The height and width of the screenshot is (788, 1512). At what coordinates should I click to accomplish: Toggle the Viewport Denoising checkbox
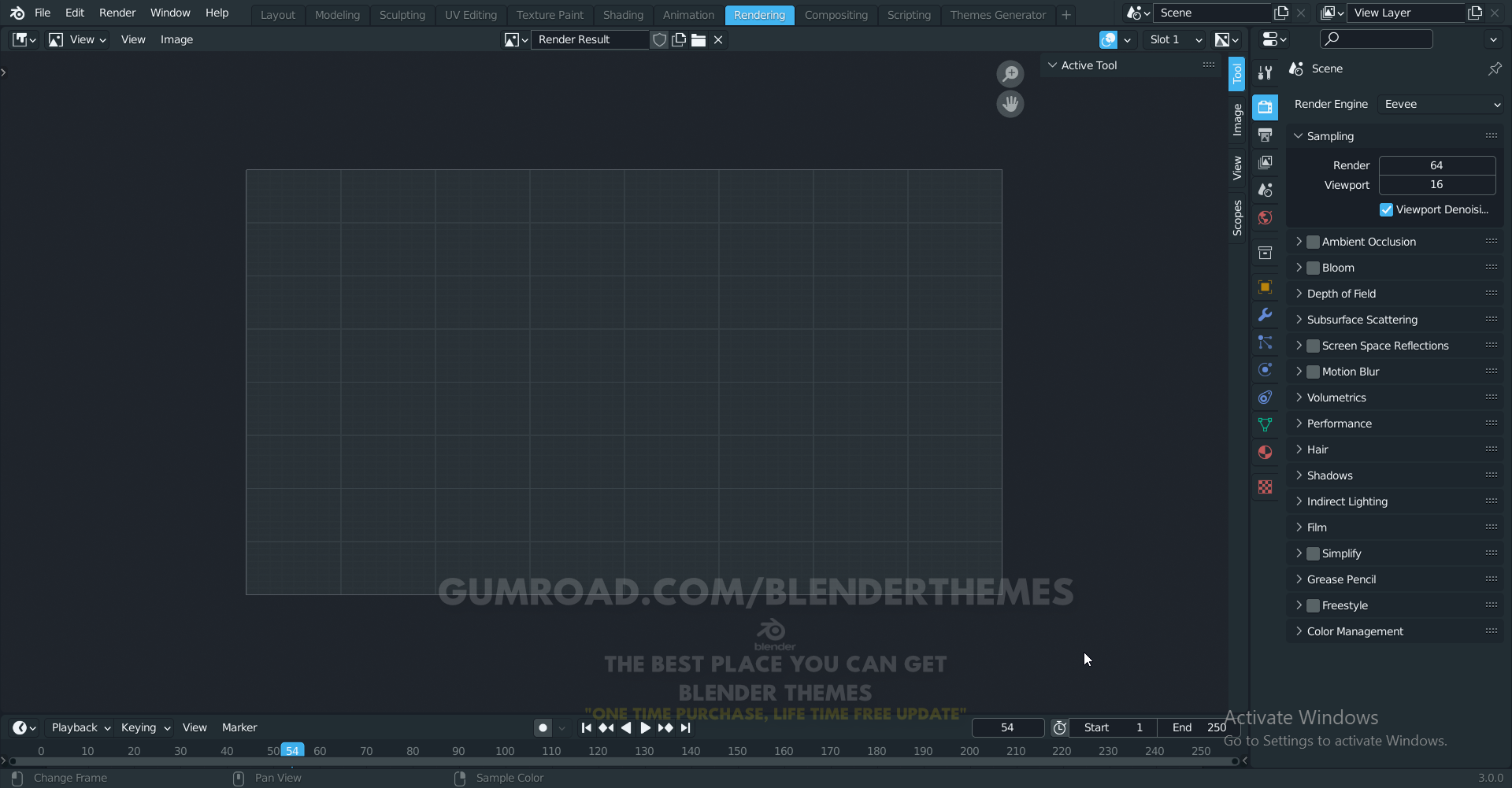tap(1387, 210)
